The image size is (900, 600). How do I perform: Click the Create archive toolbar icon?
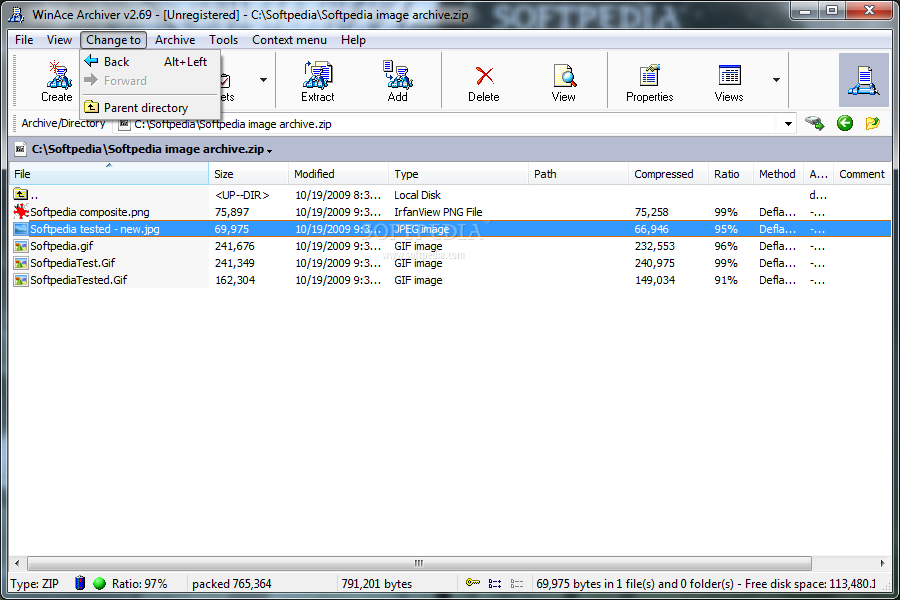pyautogui.click(x=58, y=75)
